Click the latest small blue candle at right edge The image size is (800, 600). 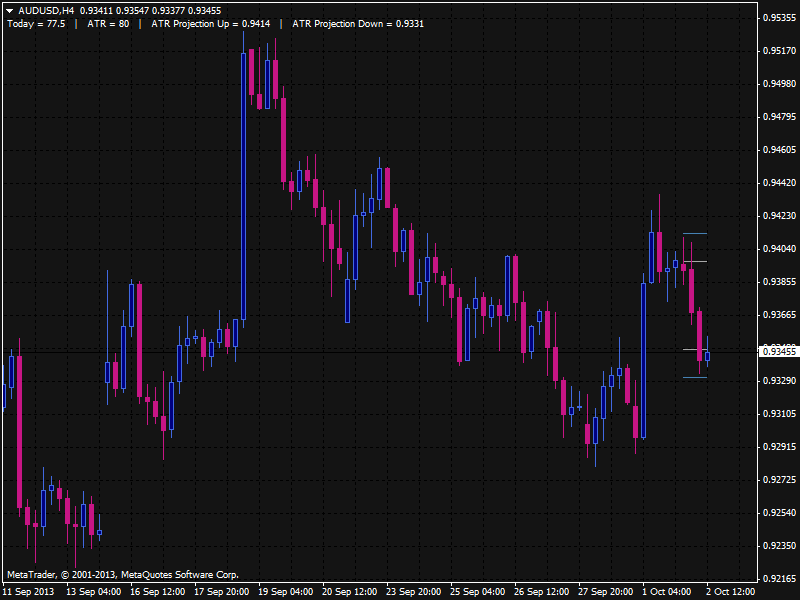707,356
